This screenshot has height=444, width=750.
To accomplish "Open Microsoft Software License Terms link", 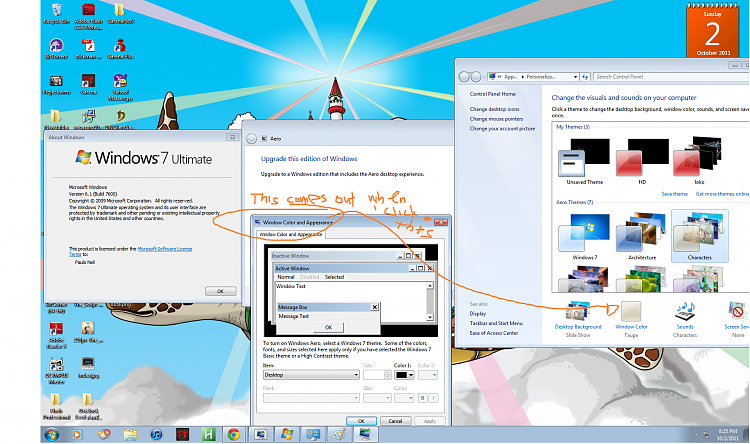I will point(165,249).
